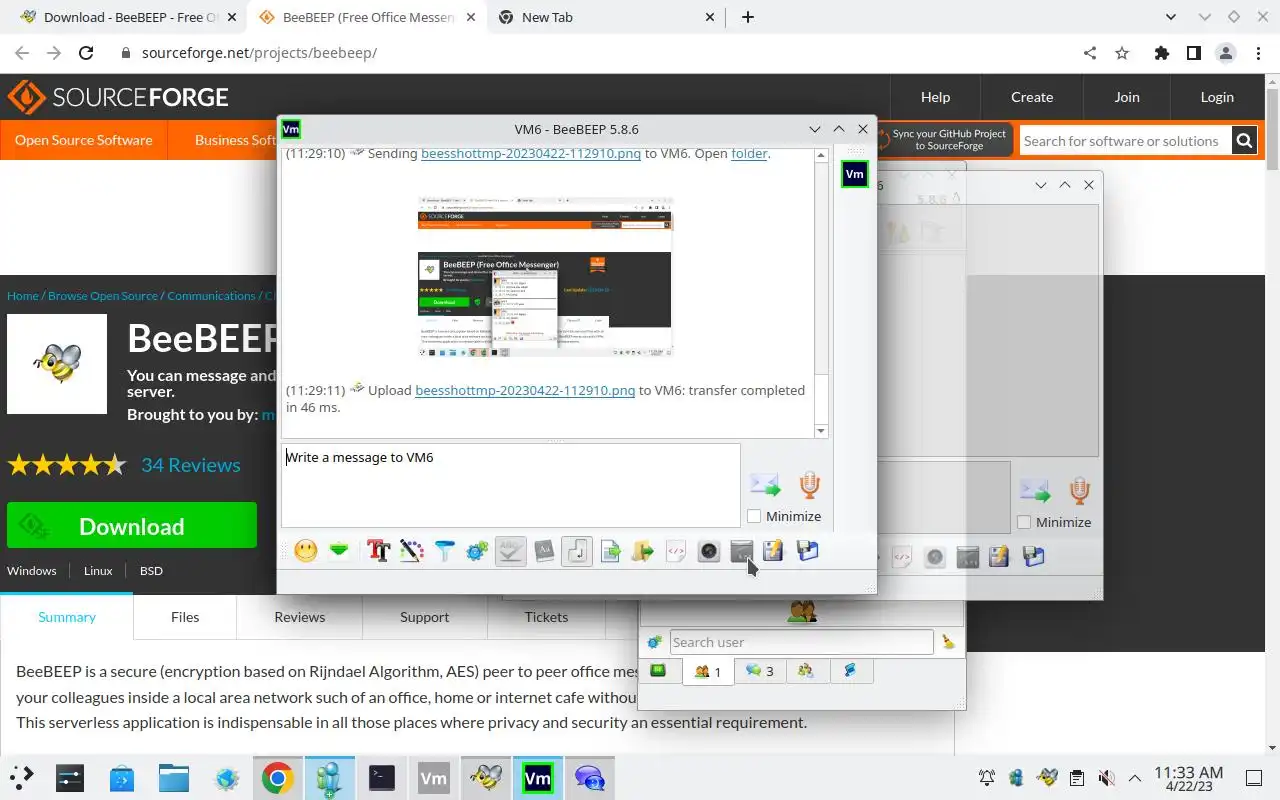Open the beesshottmp png link in Sending line

coord(531,154)
